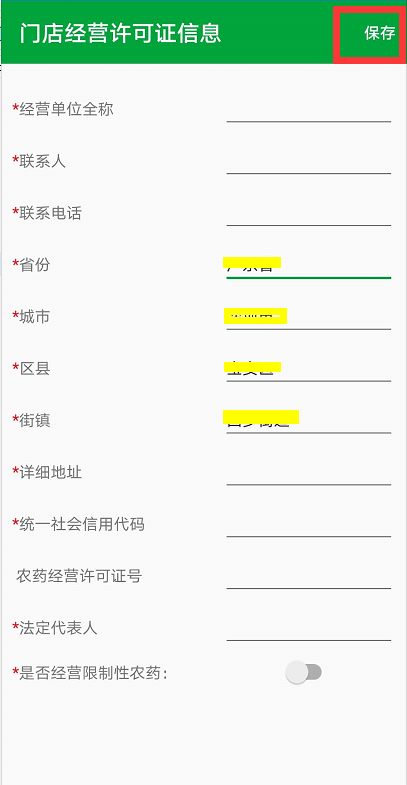Focus the 联系人 text field
This screenshot has height=785, width=407.
coord(308,162)
